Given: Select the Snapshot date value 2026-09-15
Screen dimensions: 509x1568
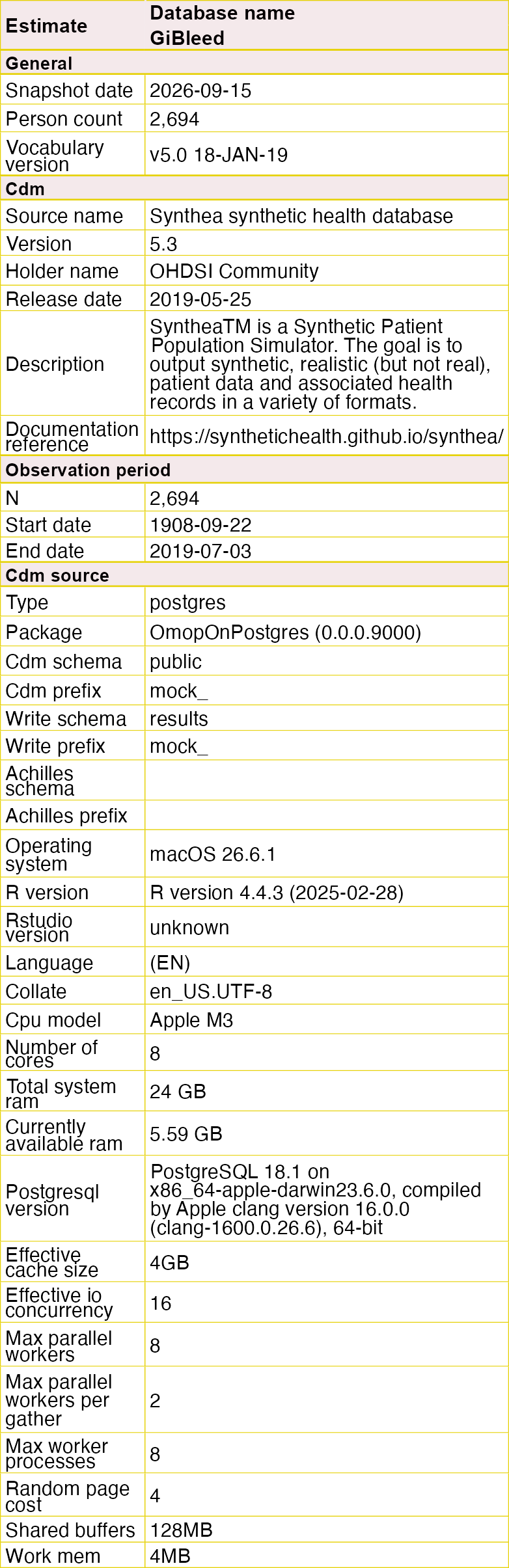Looking at the screenshot, I should pos(327,90).
